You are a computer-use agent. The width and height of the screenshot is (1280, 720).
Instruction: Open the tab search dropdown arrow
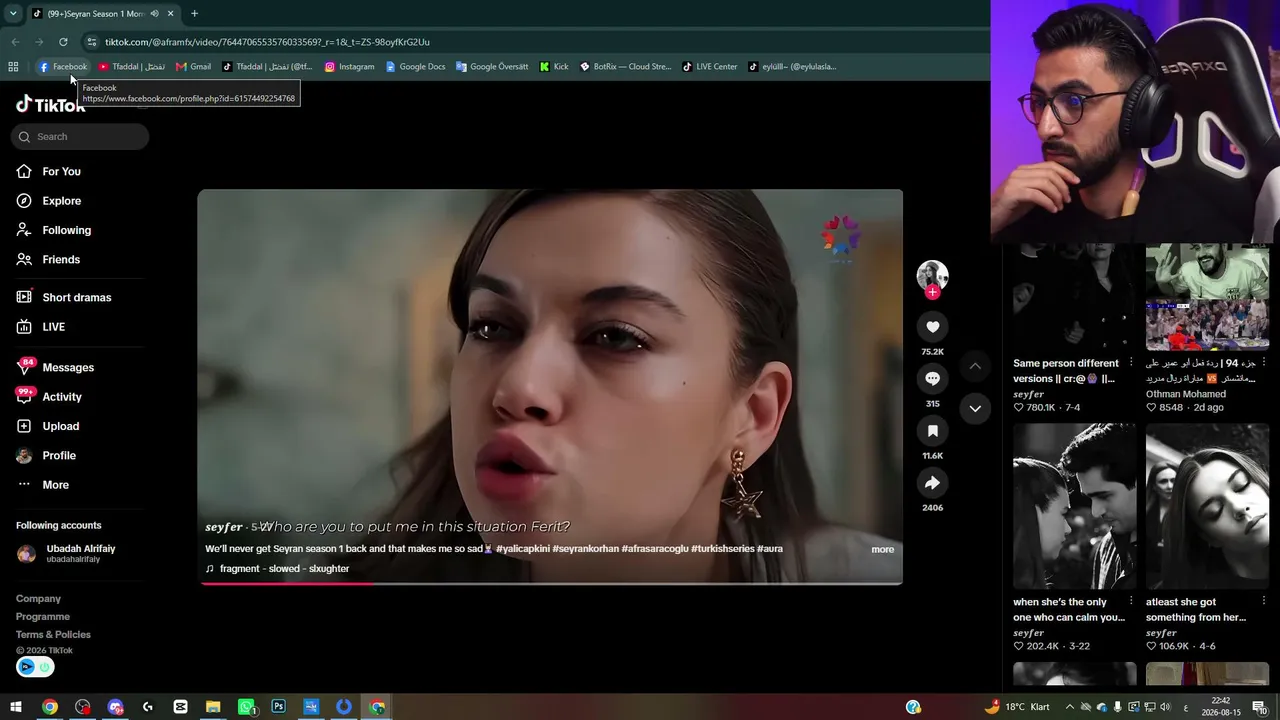[13, 14]
